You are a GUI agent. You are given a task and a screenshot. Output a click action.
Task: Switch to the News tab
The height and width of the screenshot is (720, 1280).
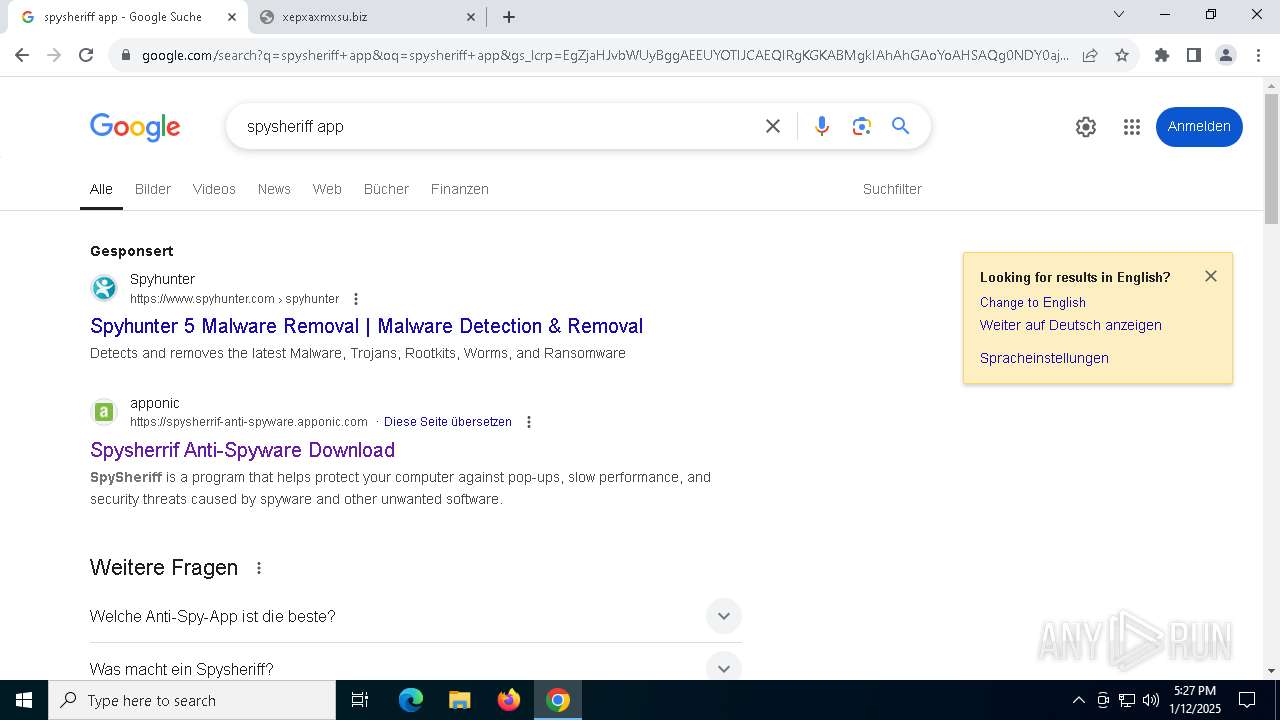274,189
